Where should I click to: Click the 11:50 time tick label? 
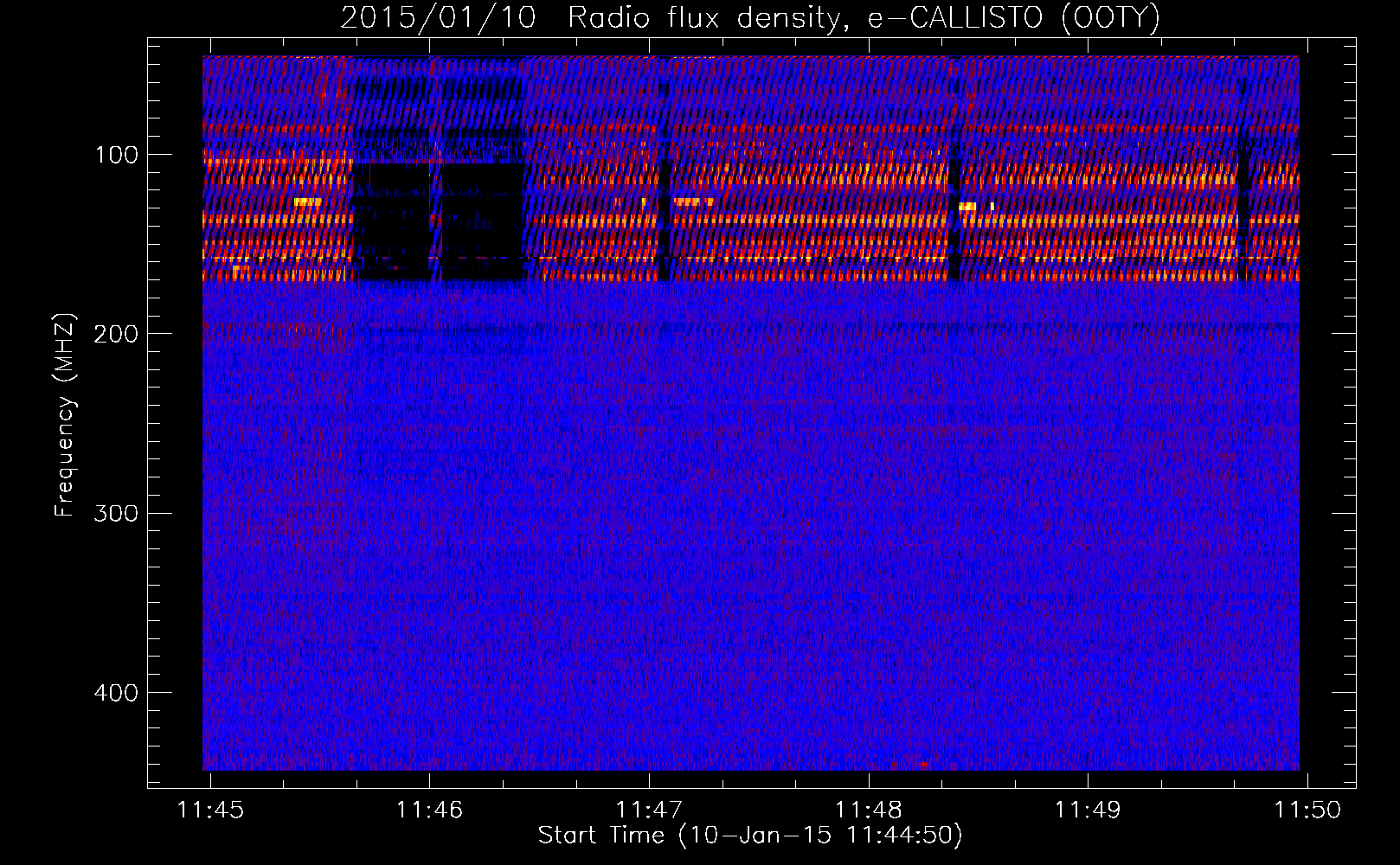click(x=1307, y=810)
